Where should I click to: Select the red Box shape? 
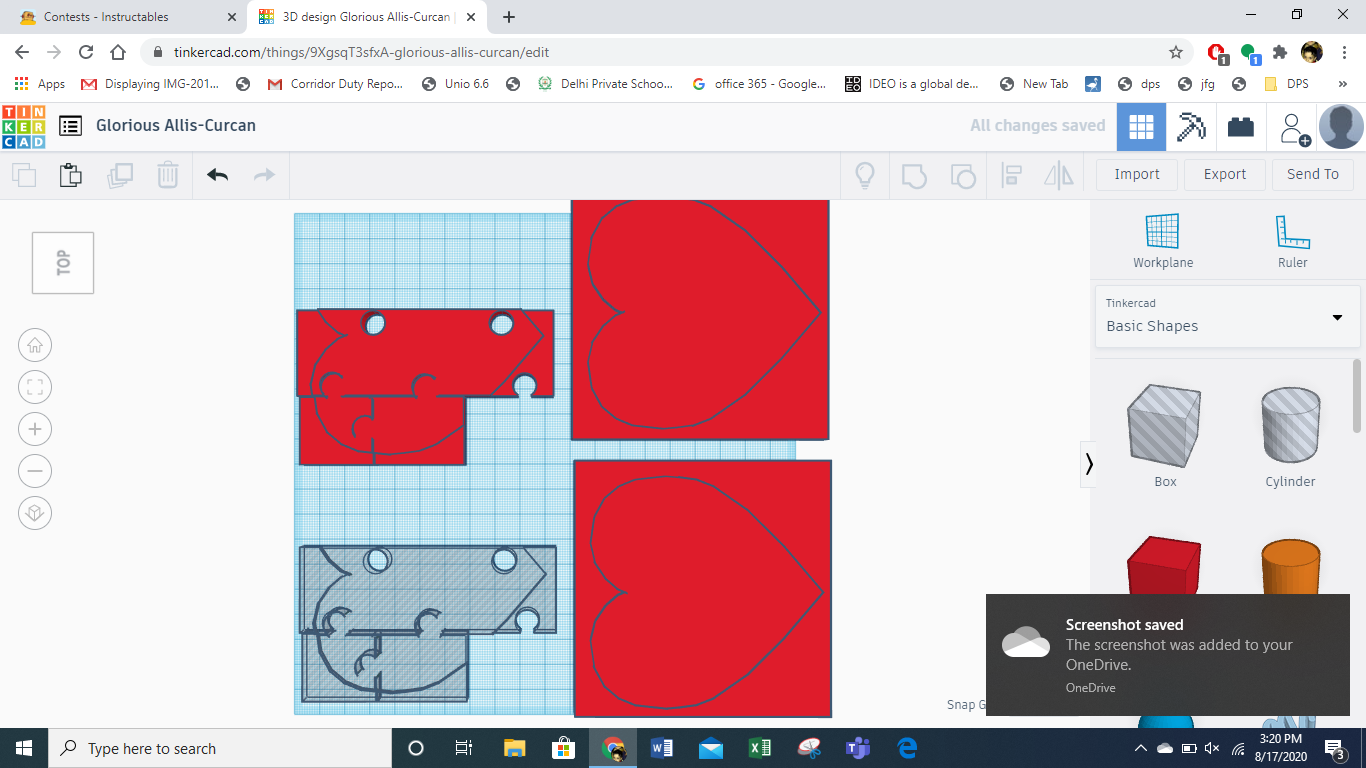[x=1164, y=567]
